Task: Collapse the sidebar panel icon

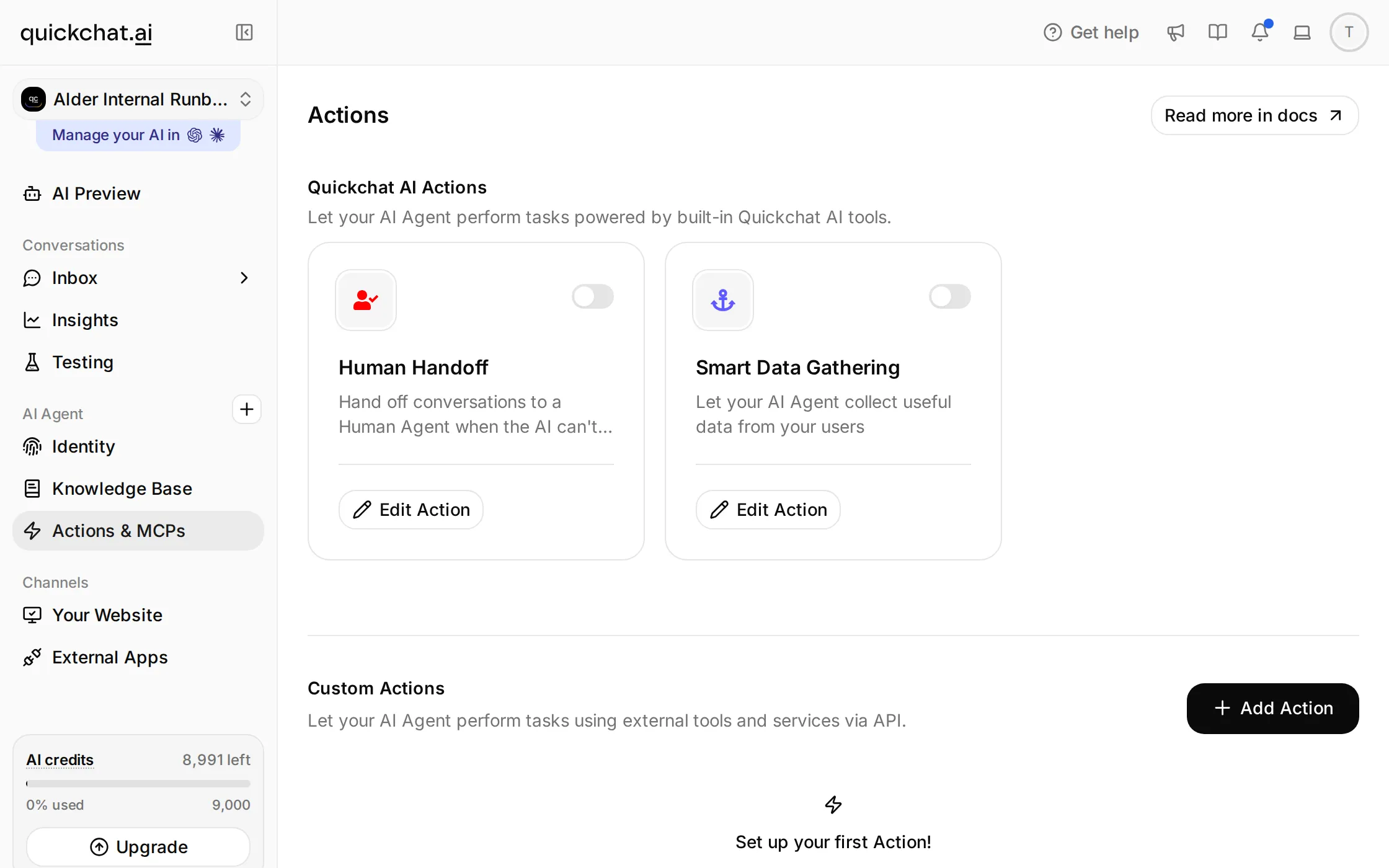Action: (x=244, y=32)
